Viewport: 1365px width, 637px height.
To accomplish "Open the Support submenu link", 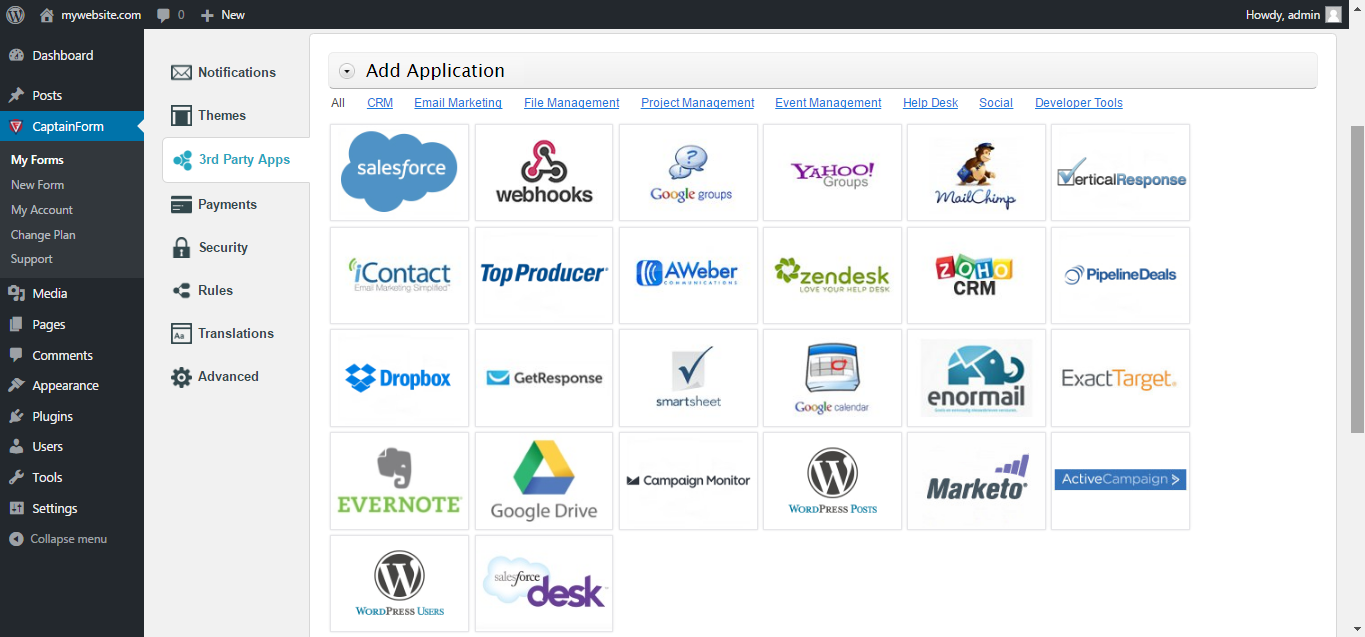I will tap(32, 259).
